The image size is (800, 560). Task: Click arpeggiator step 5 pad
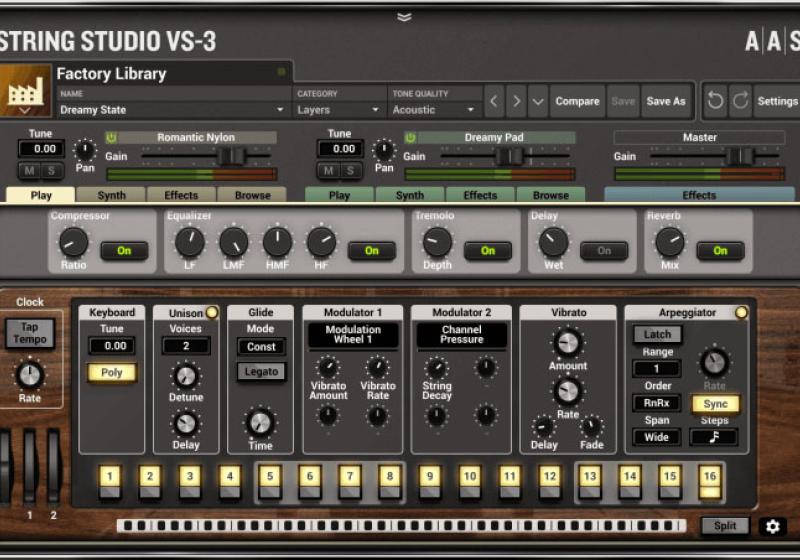269,477
